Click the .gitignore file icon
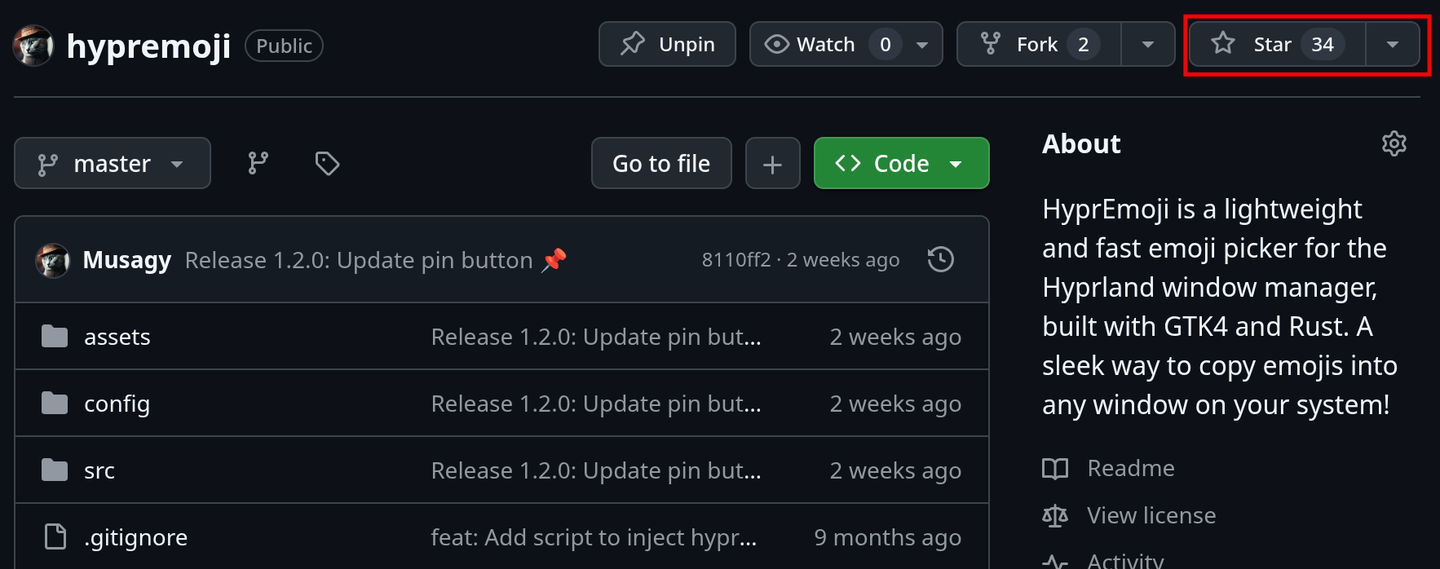 coord(55,537)
